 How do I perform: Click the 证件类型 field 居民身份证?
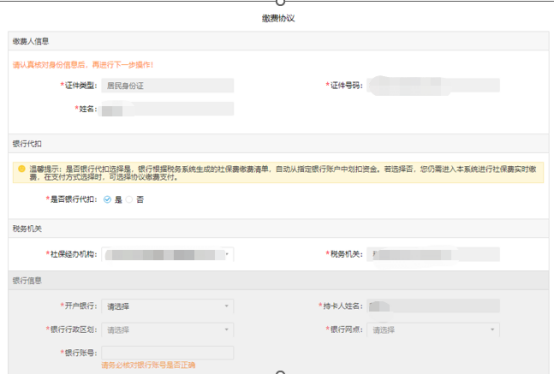(x=167, y=85)
